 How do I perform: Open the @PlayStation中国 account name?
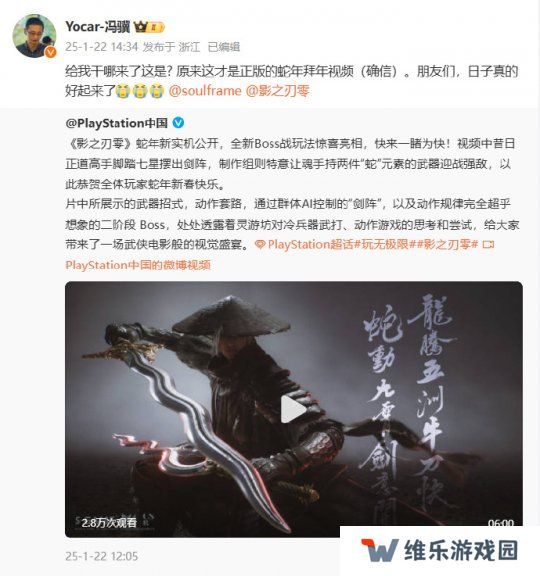click(116, 123)
